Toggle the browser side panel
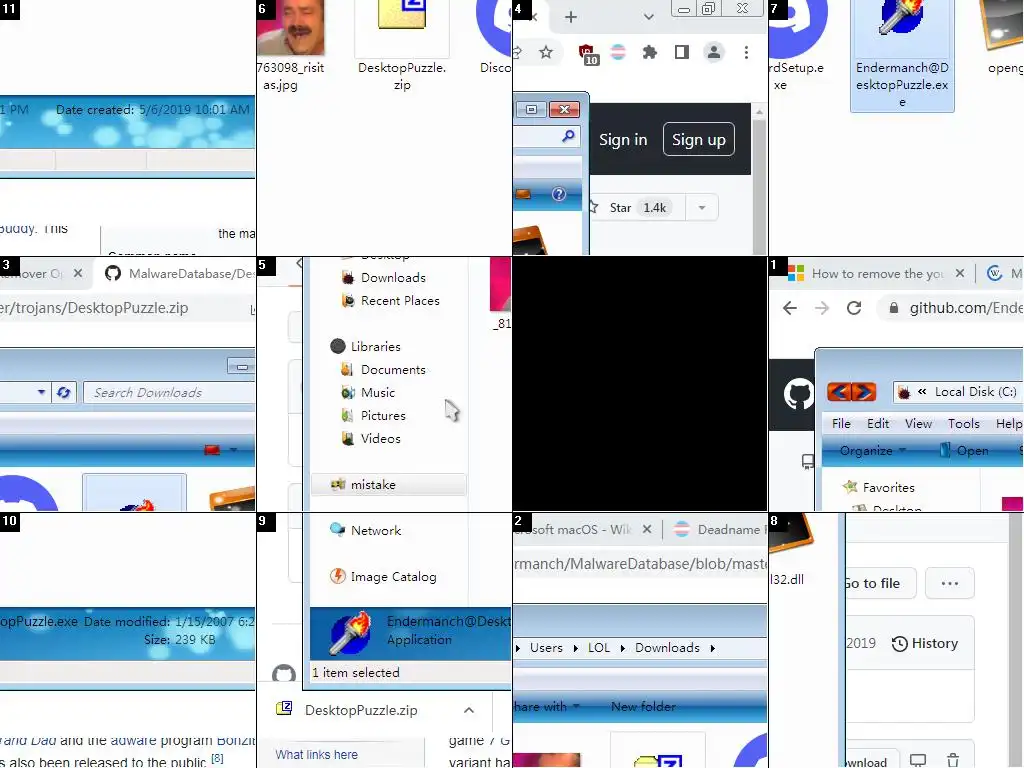 [682, 52]
